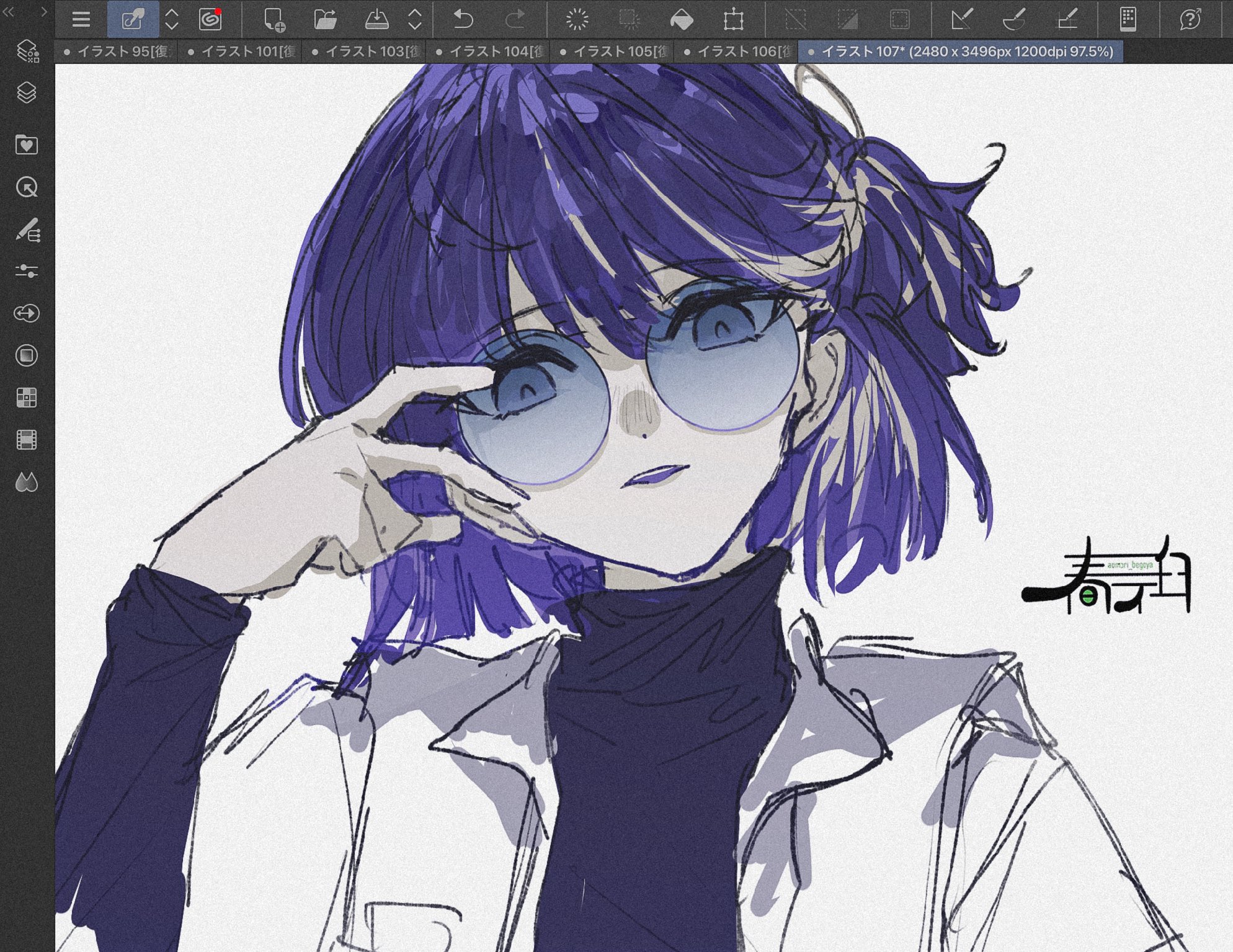
Task: Select the active イラスト 107 tab
Action: 961,51
